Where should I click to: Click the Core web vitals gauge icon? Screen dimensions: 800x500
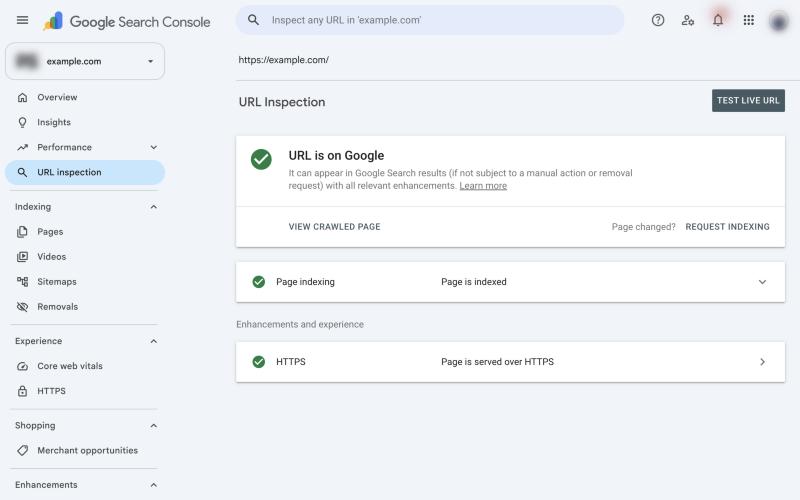click(22, 366)
